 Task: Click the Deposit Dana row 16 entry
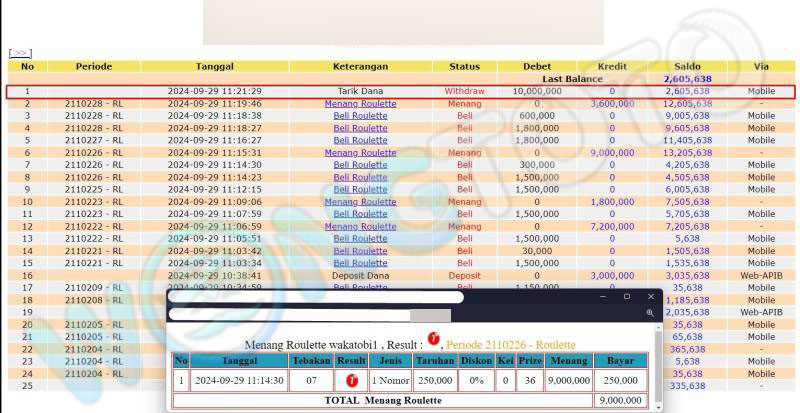[x=360, y=275]
